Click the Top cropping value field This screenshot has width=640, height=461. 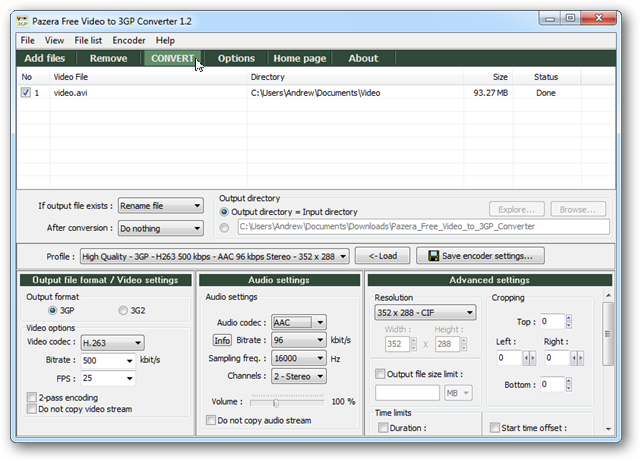tap(552, 322)
